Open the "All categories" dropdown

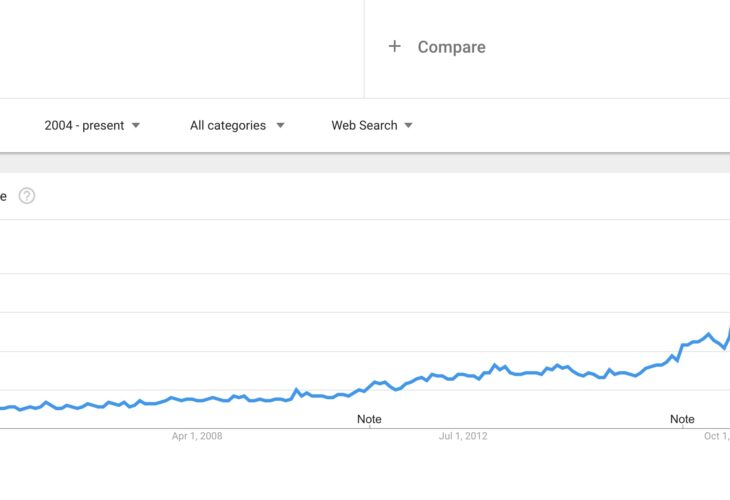point(237,125)
